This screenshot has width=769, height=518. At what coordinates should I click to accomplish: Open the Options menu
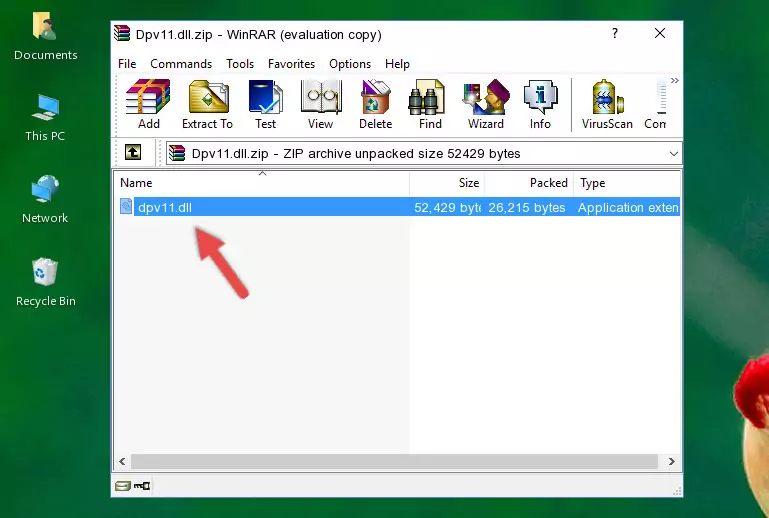(350, 64)
